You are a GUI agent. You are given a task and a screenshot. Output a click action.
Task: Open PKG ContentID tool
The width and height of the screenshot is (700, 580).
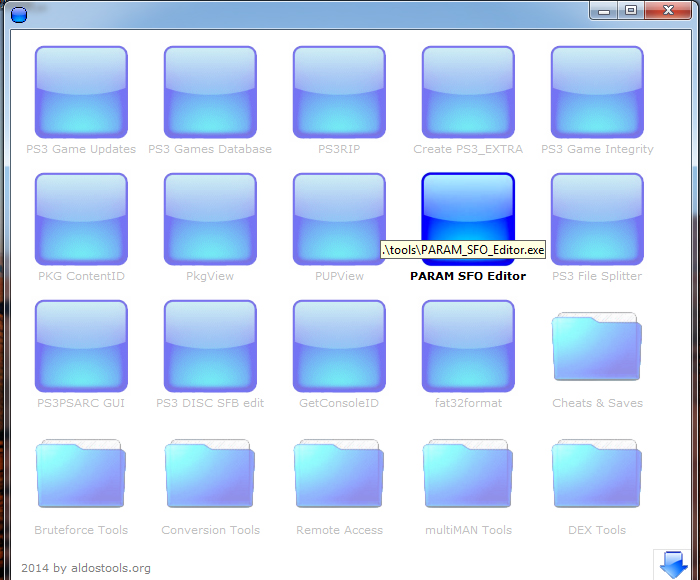pos(81,219)
